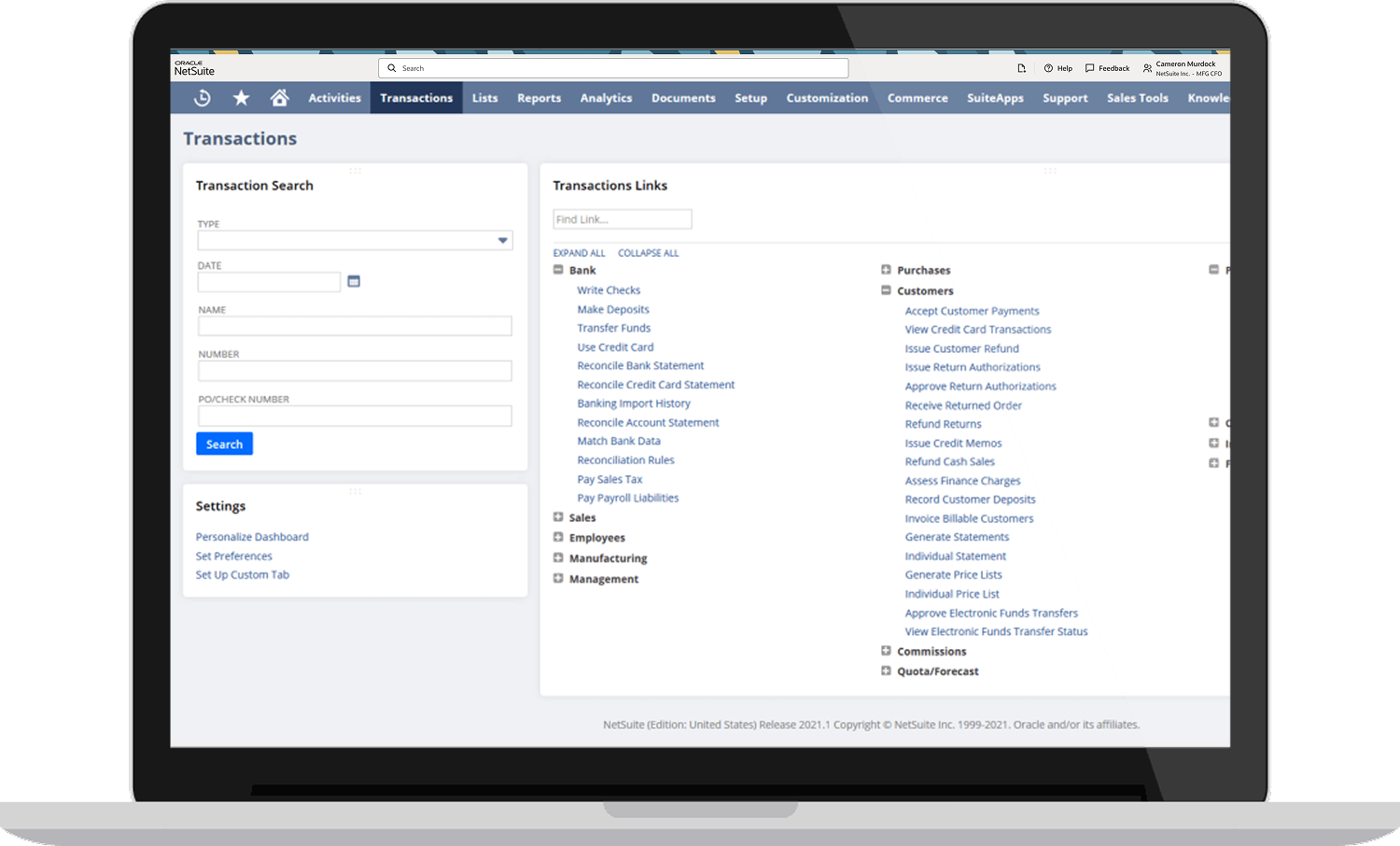The height and width of the screenshot is (846, 1400).
Task: Open the Issue Credit Memos link
Action: coord(953,443)
